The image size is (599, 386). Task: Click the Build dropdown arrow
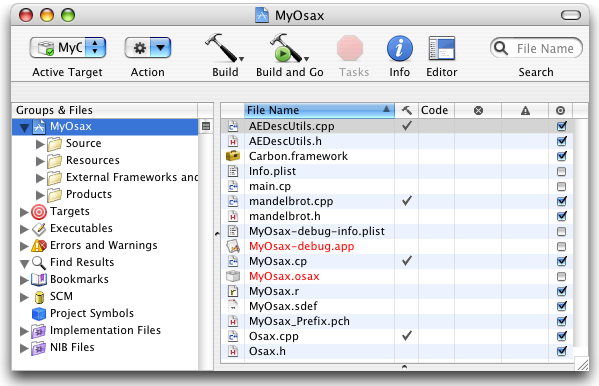pos(241,59)
